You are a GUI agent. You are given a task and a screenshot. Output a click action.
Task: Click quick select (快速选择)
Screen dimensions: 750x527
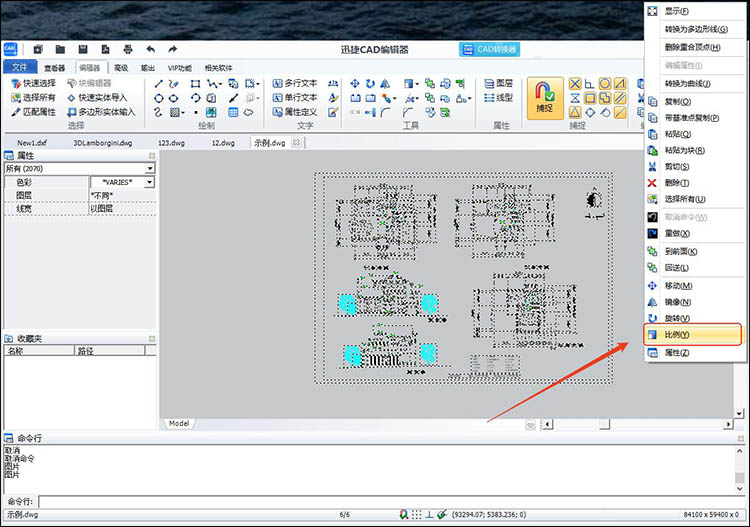(34, 83)
